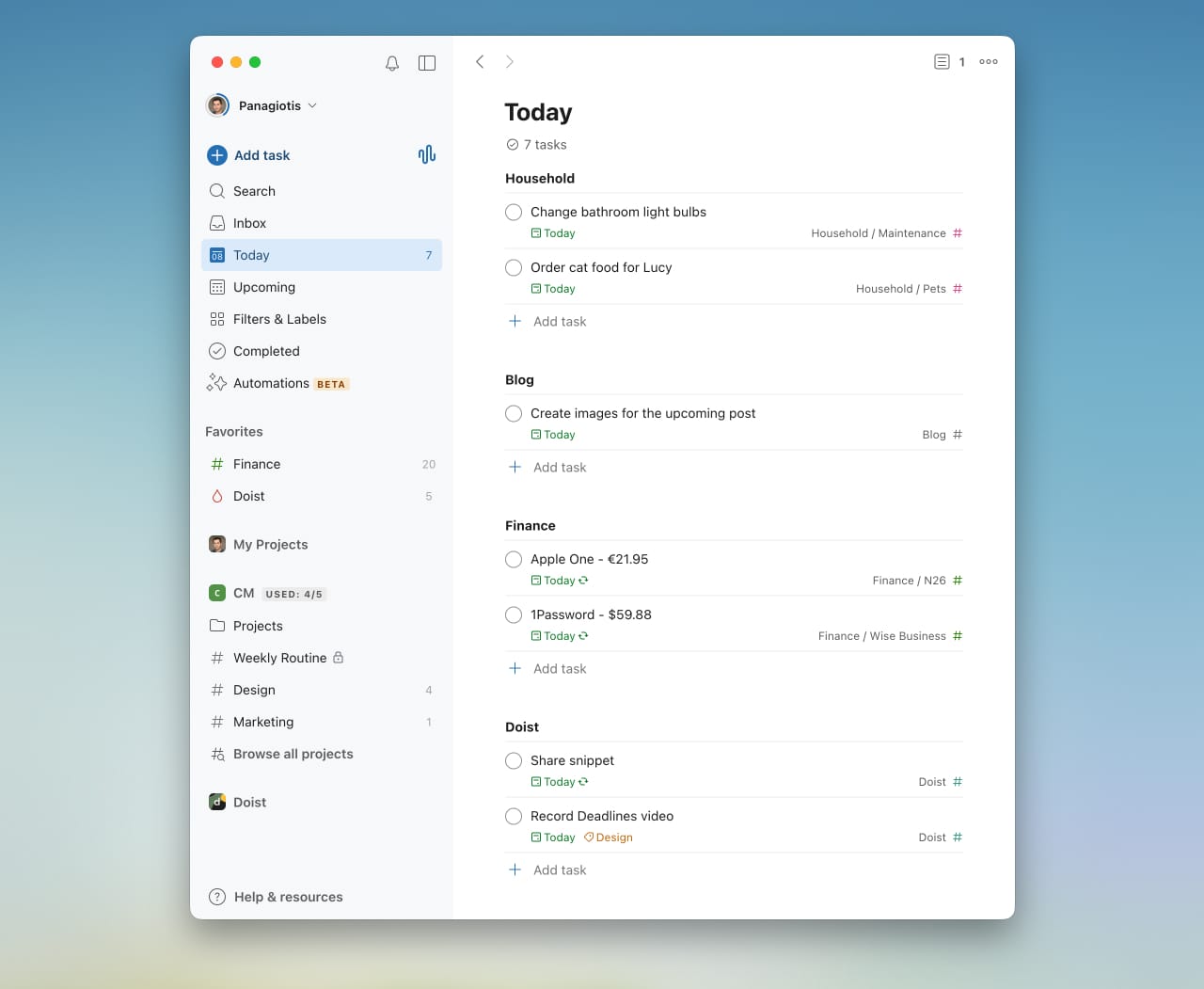
Task: Expand the Doist workspace at sidebar bottom
Action: [x=249, y=802]
